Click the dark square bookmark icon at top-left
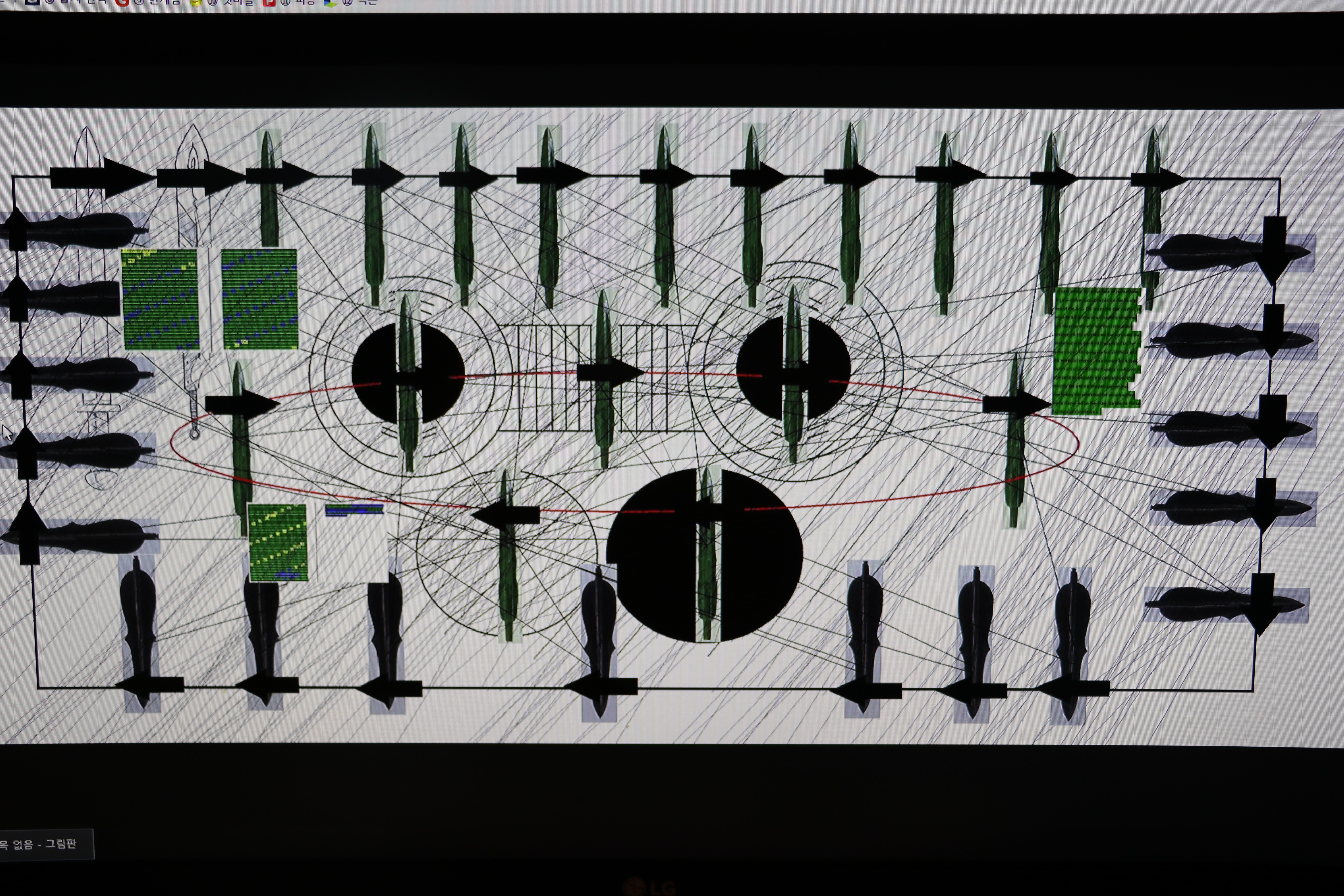1344x896 pixels. click(32, 2)
